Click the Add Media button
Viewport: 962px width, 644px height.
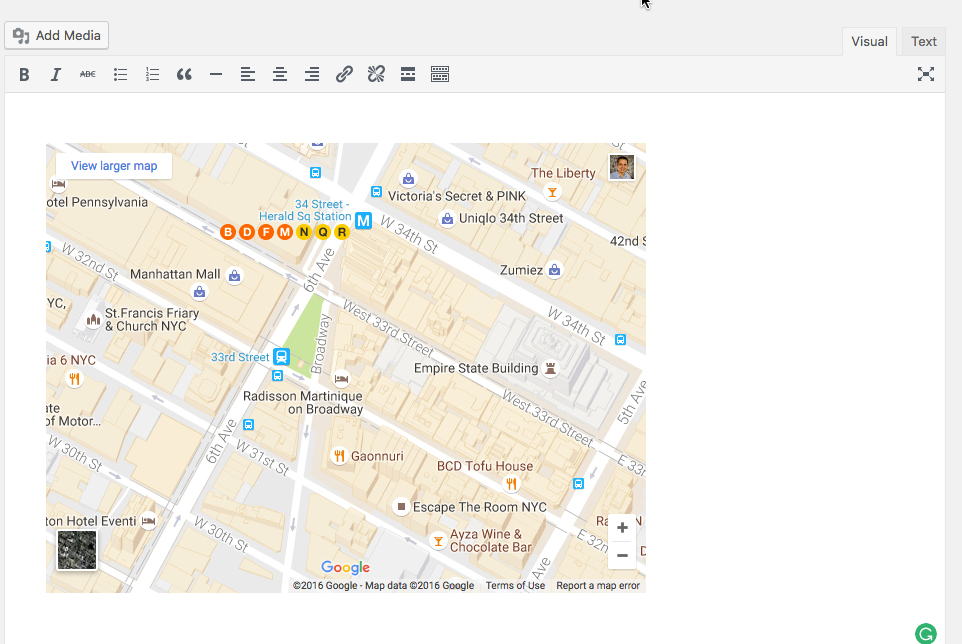[x=57, y=36]
